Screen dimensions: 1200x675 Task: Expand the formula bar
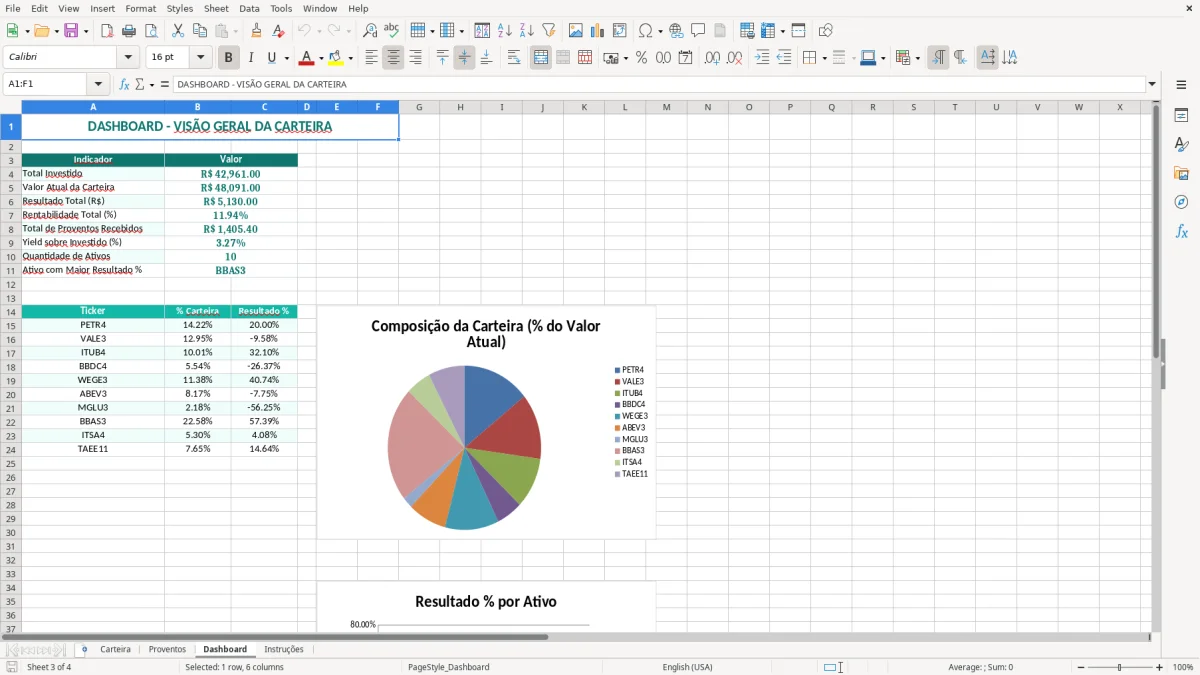pos(1153,85)
